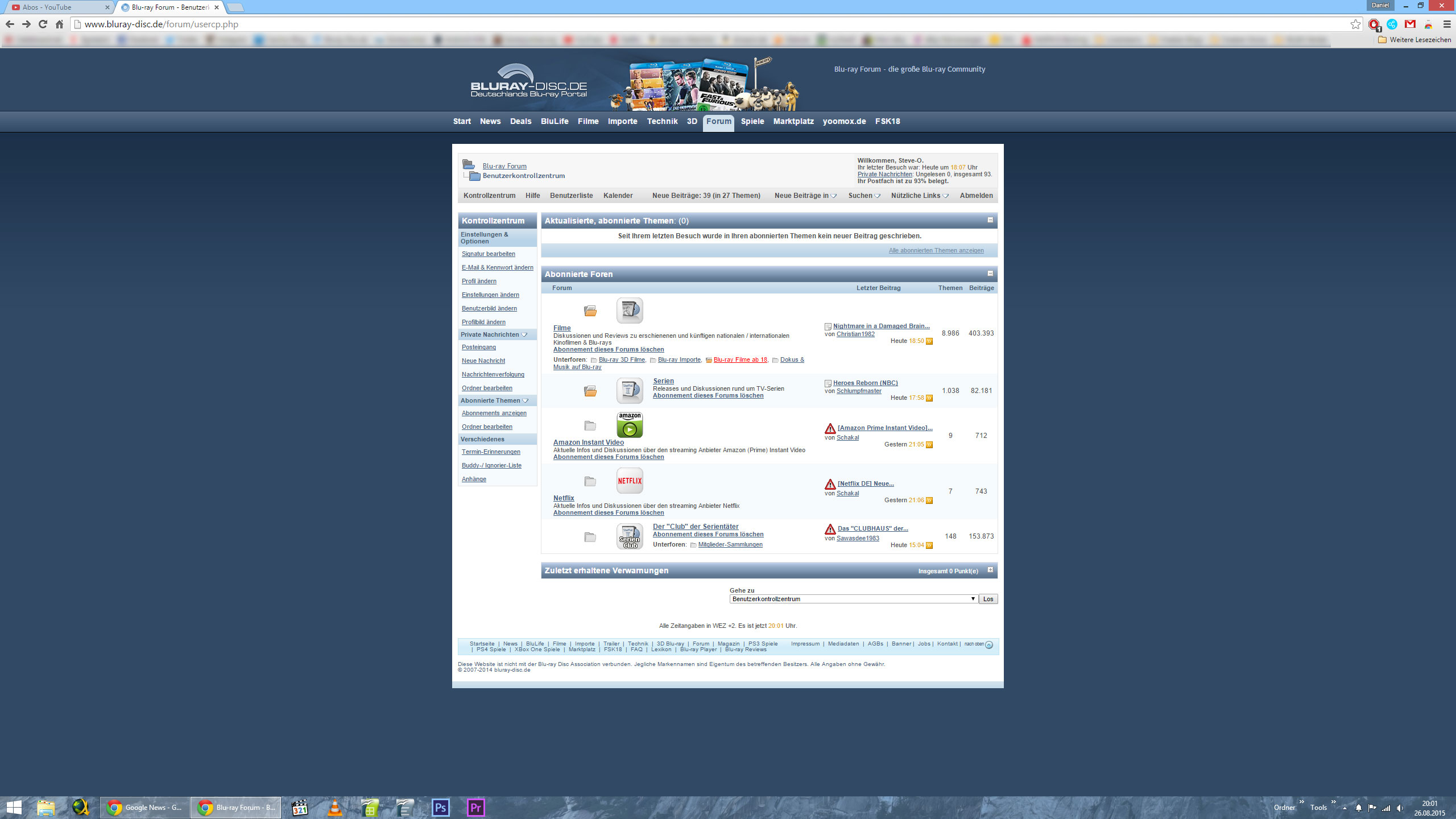This screenshot has height=819, width=1456.
Task: Click the Serien Club forum icon
Action: 630,536
